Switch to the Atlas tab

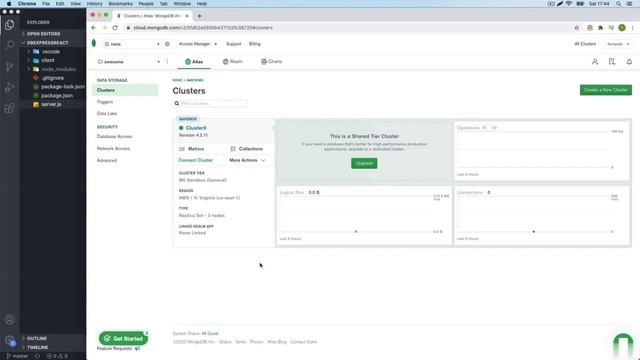[x=194, y=62]
